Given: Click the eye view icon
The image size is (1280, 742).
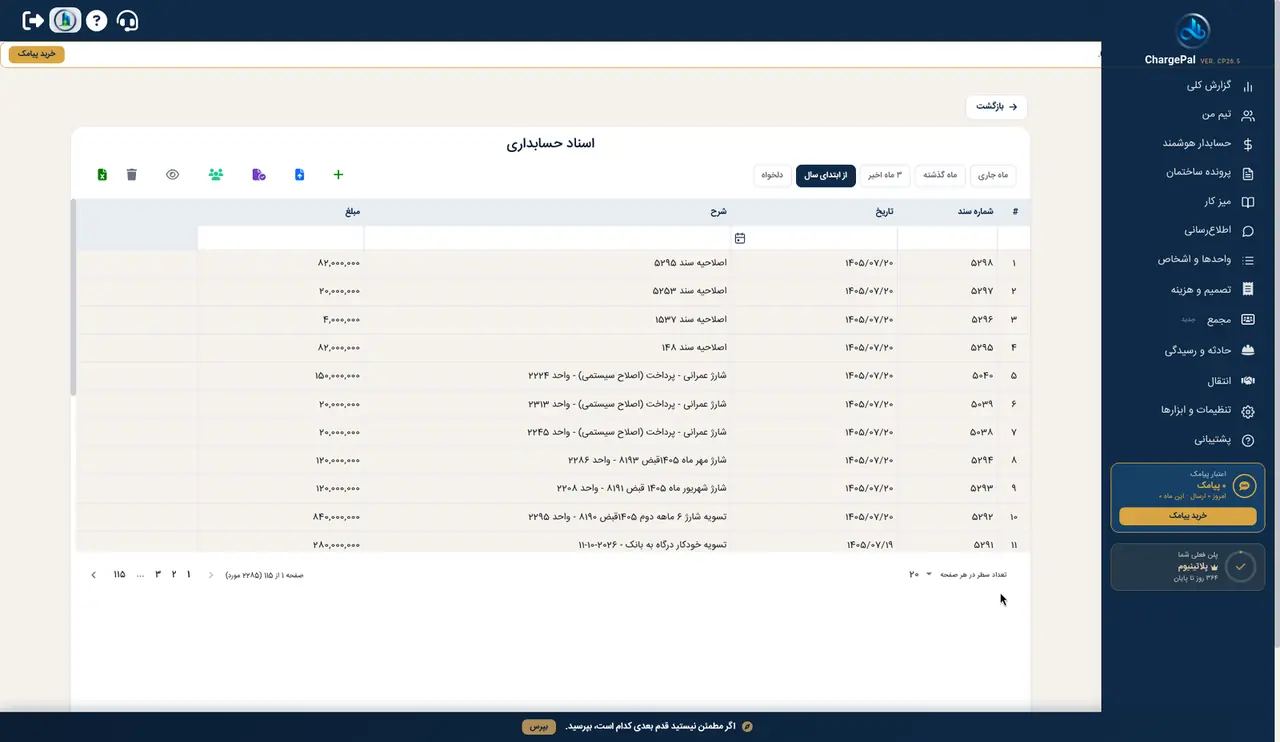Looking at the screenshot, I should pyautogui.click(x=173, y=175).
